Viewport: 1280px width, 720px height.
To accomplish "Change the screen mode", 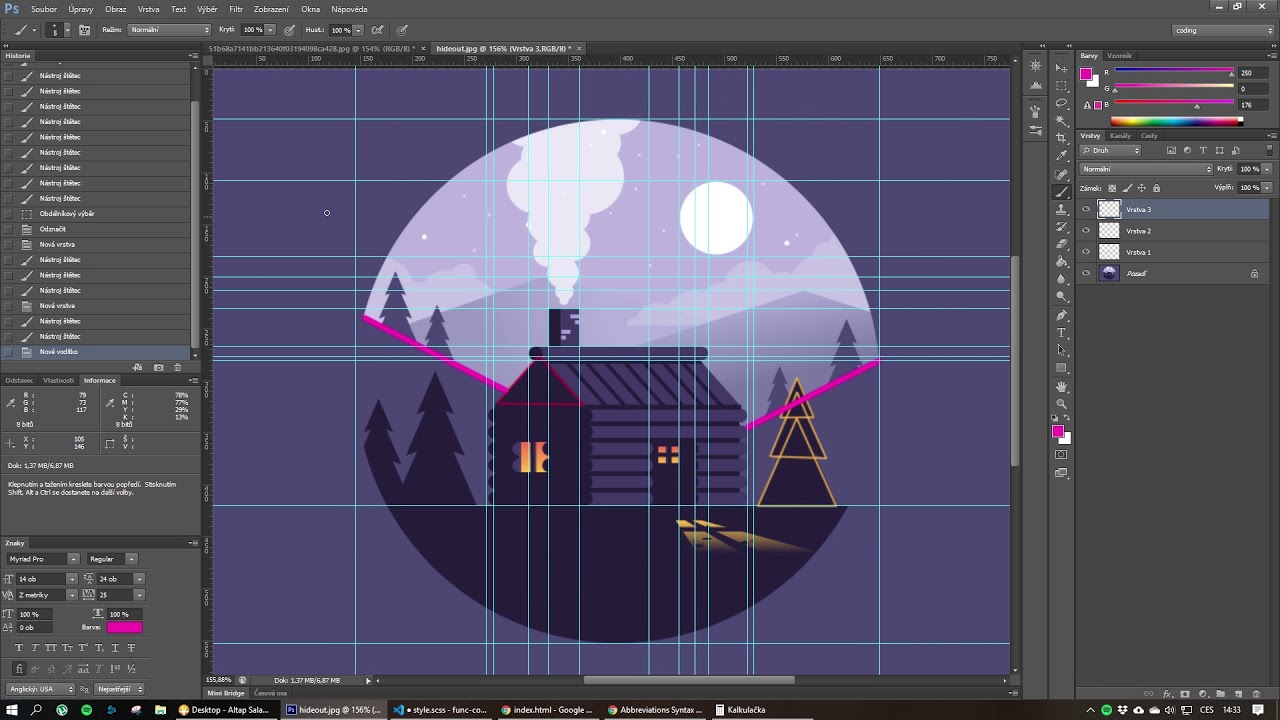I will [1061, 473].
